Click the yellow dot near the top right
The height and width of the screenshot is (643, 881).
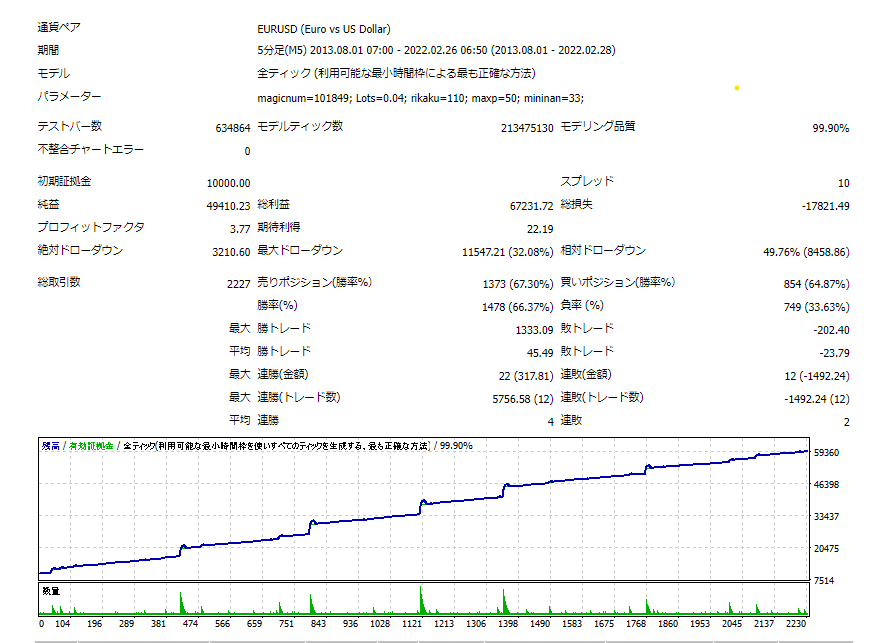pyautogui.click(x=737, y=88)
